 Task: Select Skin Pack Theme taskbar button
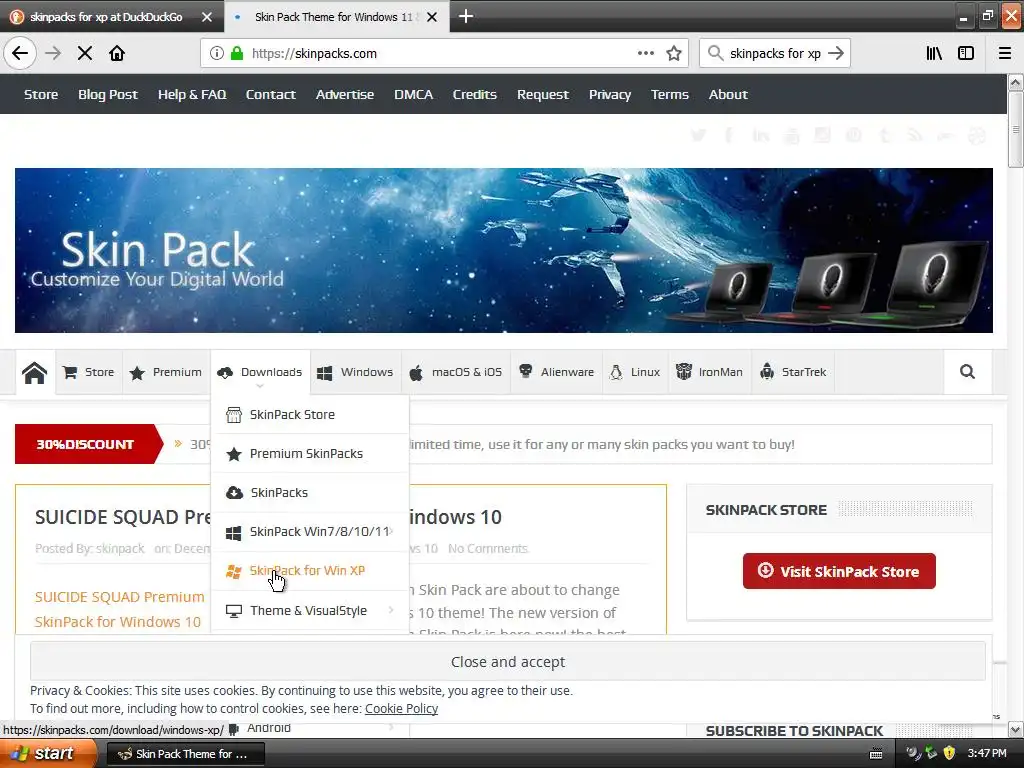pos(185,754)
